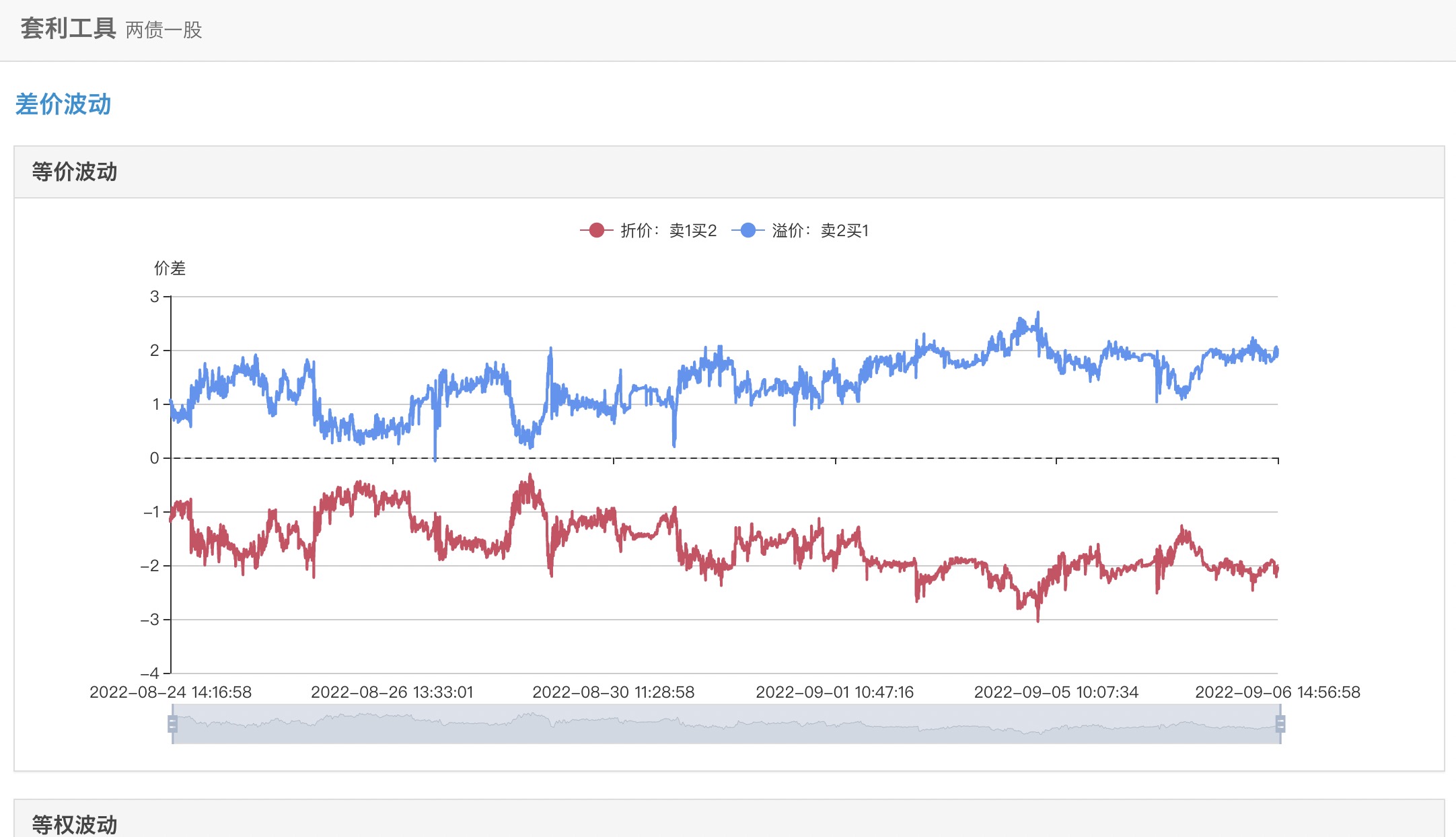Toggle the 折价：卖1买2 series label
This screenshot has width=1456, height=837.
click(668, 231)
